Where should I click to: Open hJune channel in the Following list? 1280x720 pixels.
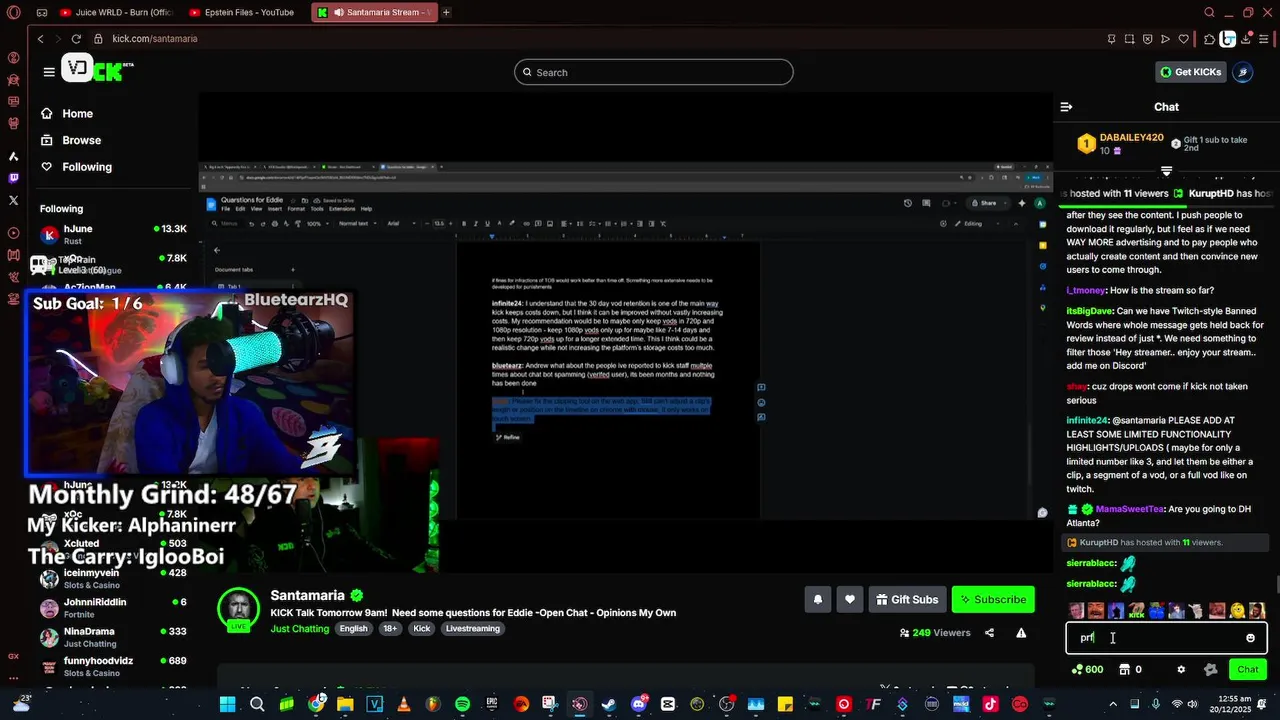pos(113,235)
